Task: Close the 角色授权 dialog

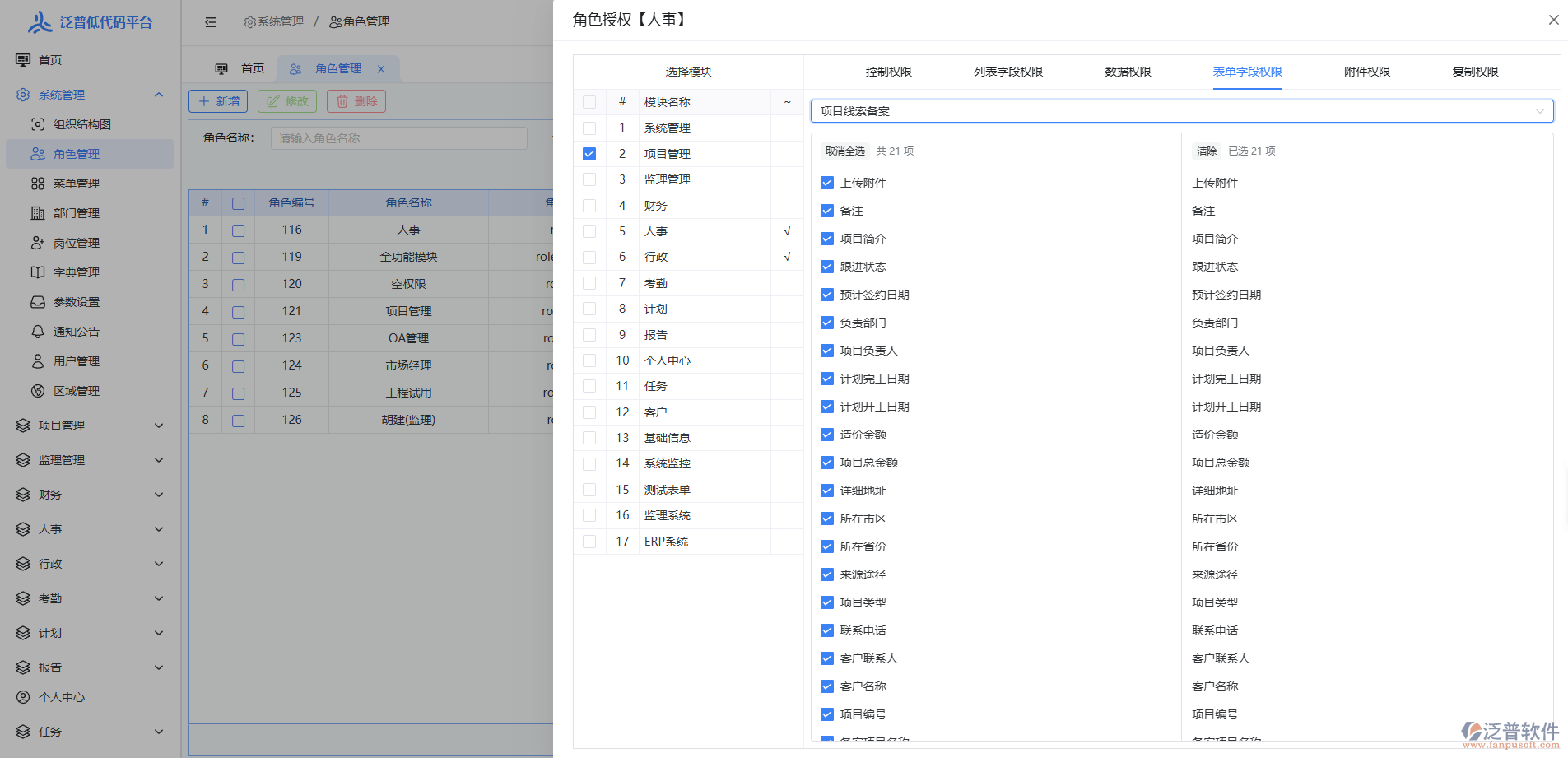Action: click(x=1553, y=20)
